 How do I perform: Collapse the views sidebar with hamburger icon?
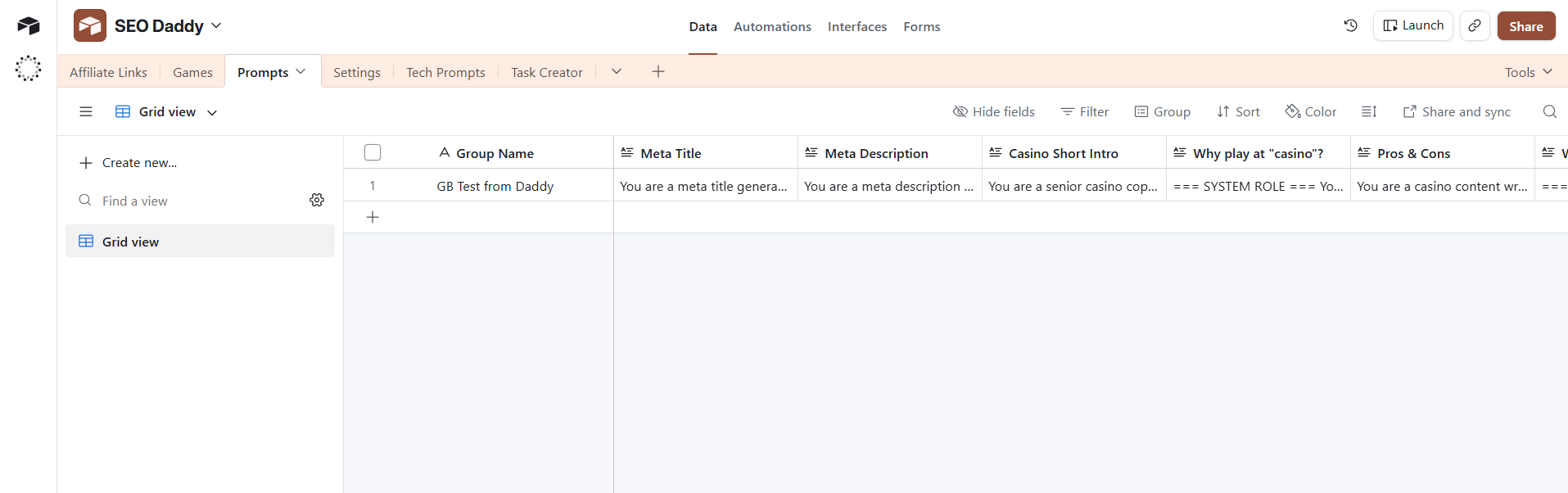[x=86, y=112]
